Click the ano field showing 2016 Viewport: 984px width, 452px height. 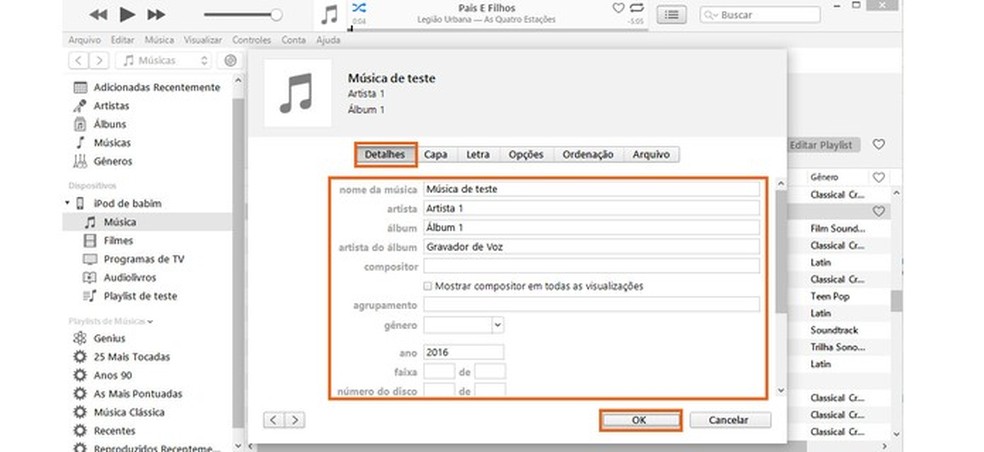(463, 352)
